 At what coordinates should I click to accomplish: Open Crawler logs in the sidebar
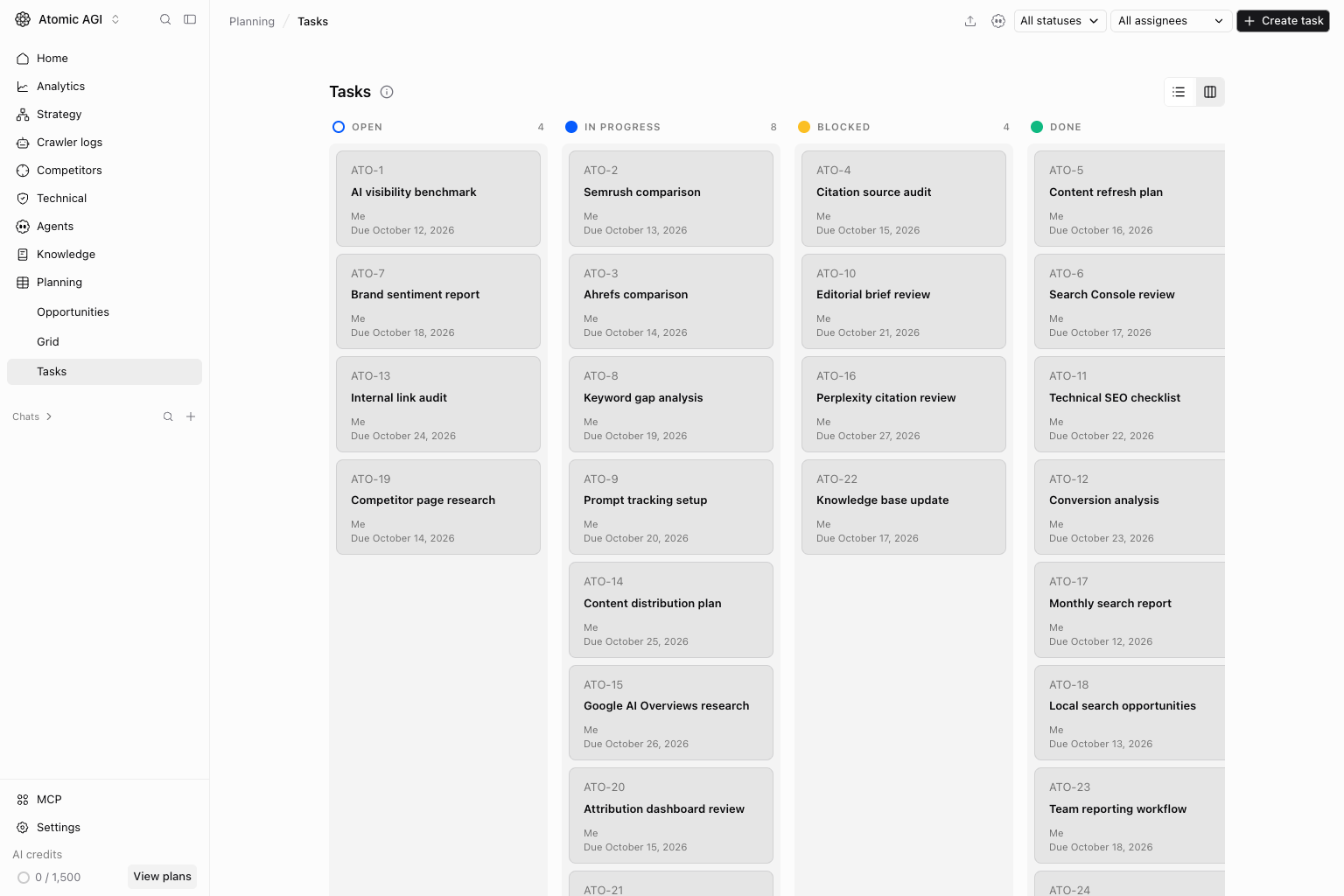[104, 143]
